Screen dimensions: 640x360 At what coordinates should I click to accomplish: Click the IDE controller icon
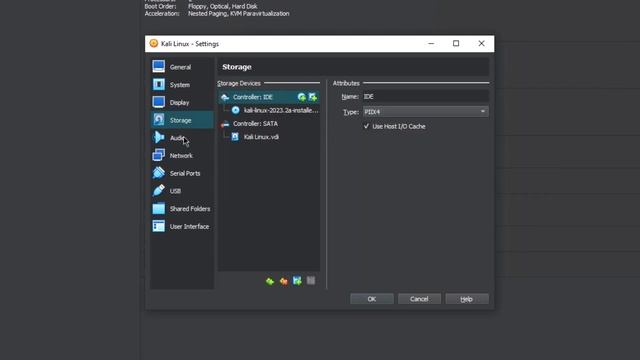tap(225, 97)
